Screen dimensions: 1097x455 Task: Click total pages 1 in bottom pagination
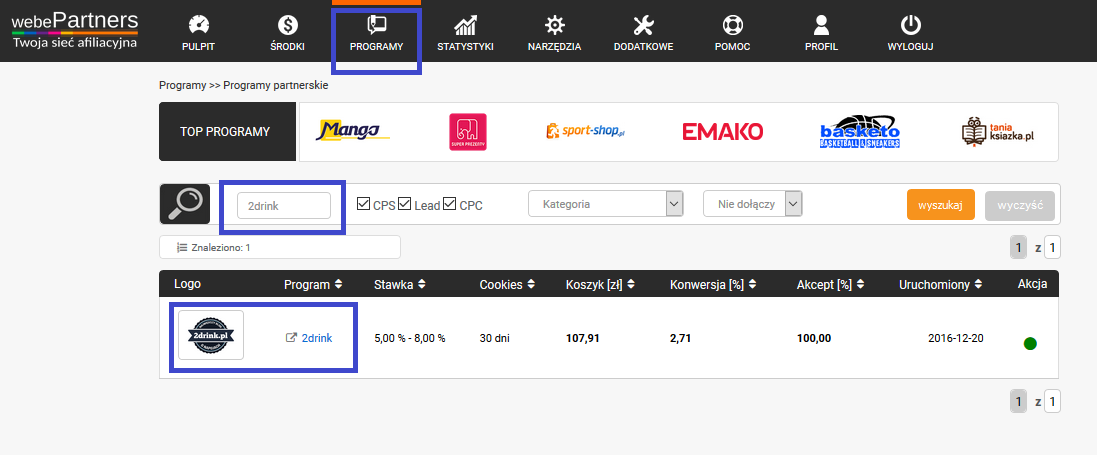1052,401
